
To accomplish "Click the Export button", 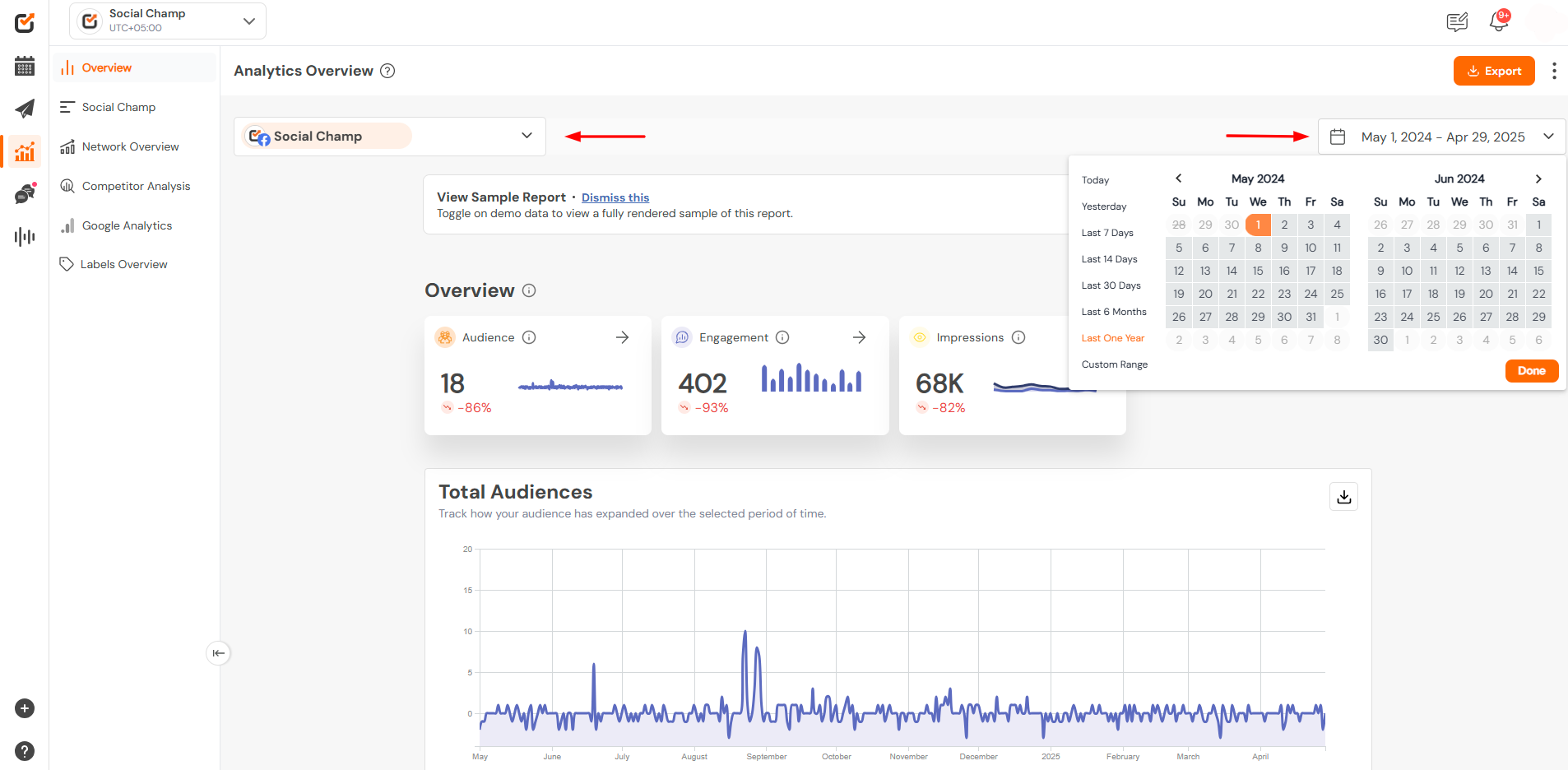I will (1494, 71).
